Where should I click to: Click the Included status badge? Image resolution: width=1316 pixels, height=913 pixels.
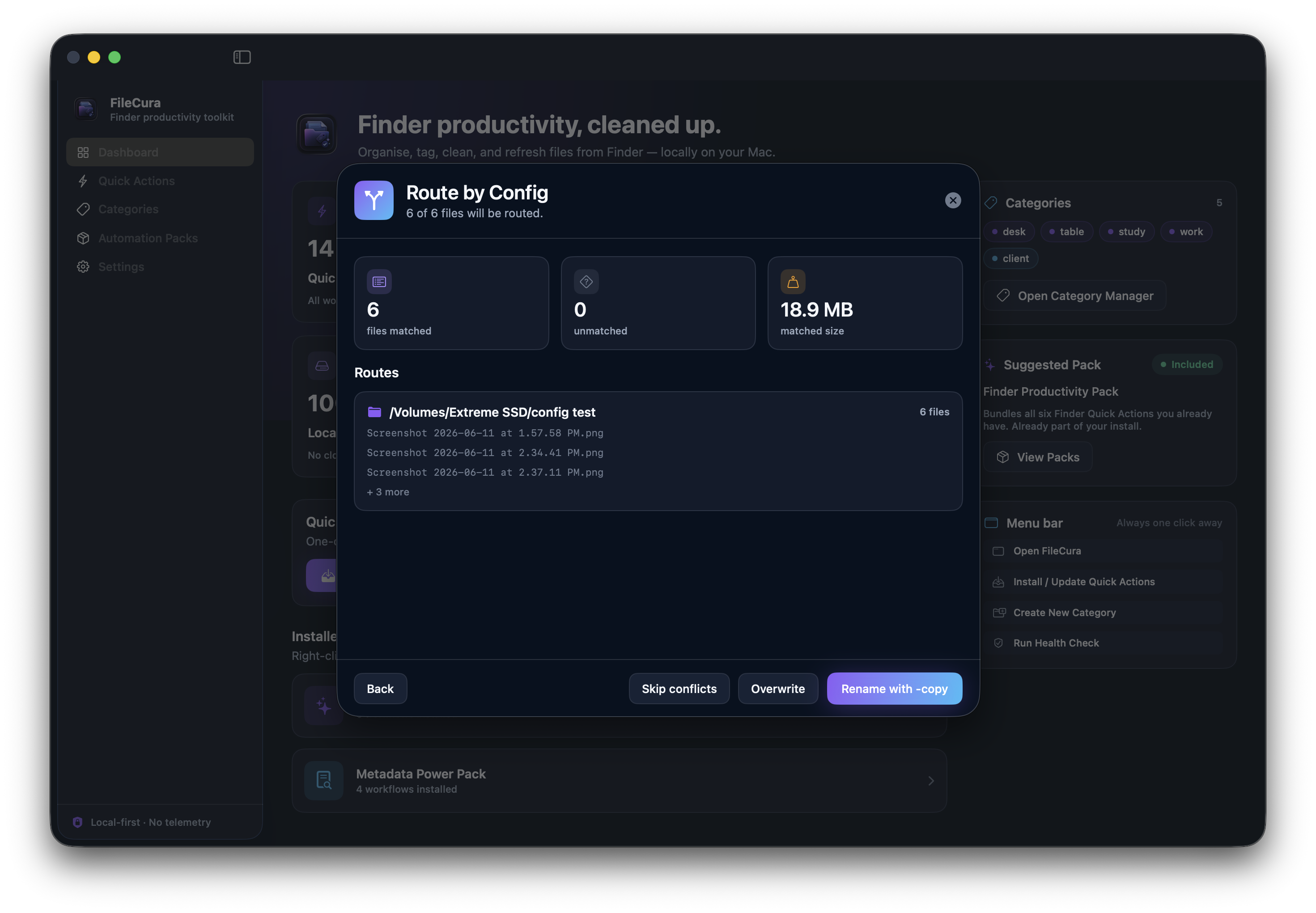tap(1187, 364)
